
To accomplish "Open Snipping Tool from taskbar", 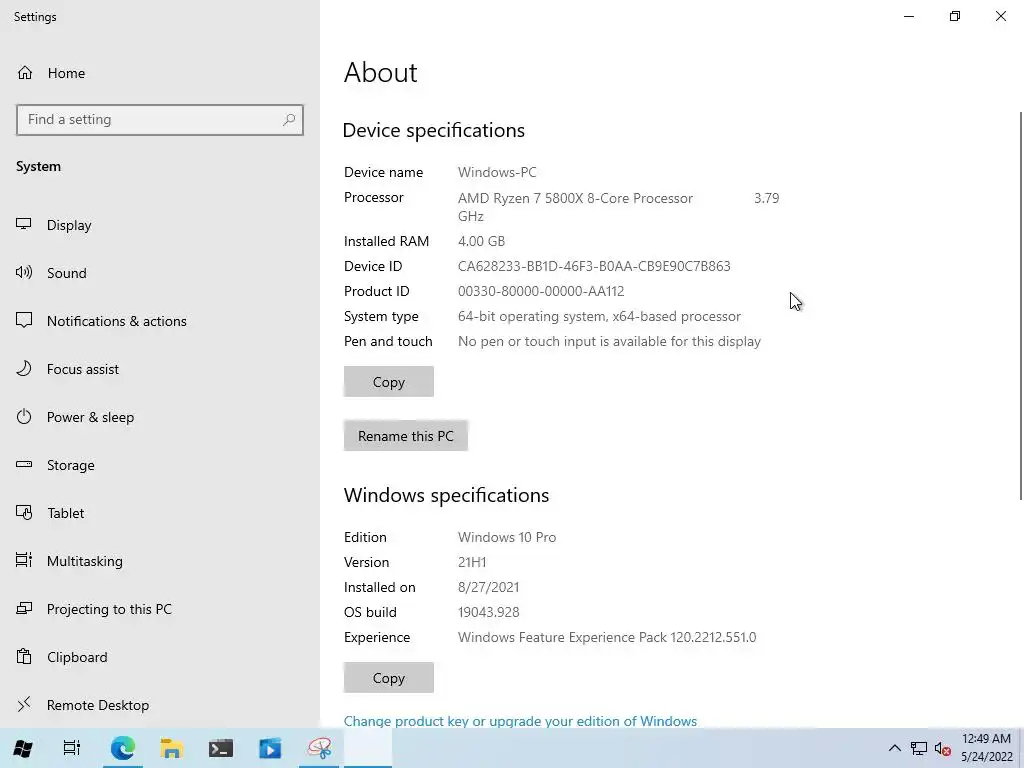I will click(x=319, y=748).
